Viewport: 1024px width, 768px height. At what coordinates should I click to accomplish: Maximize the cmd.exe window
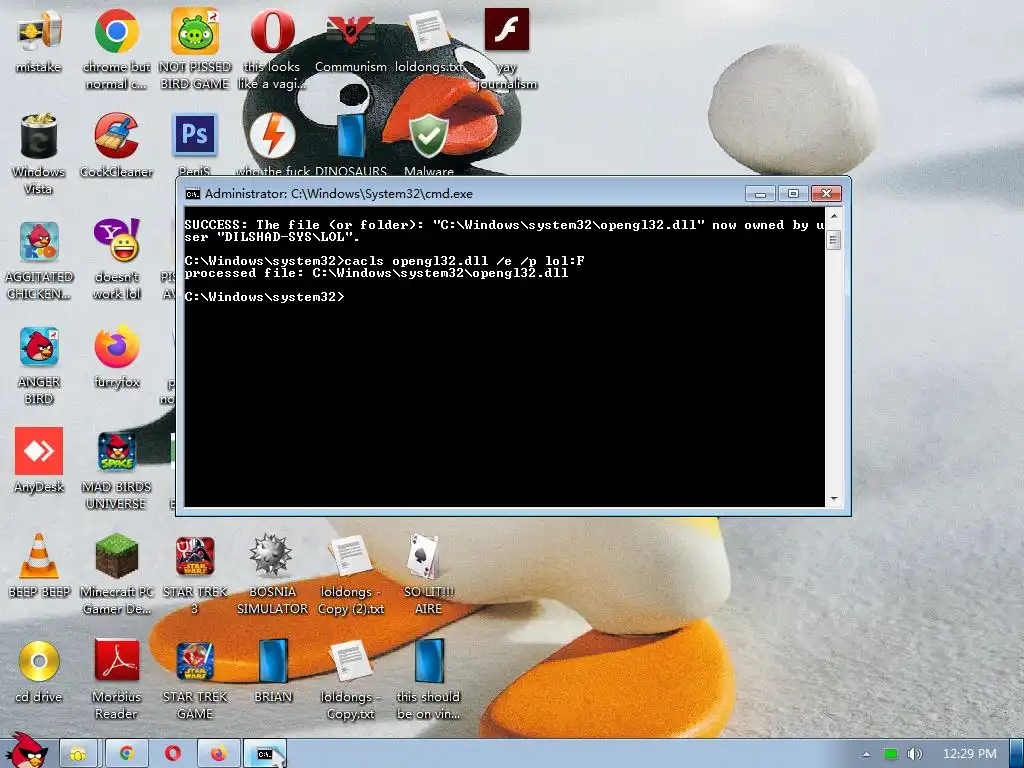tap(793, 193)
